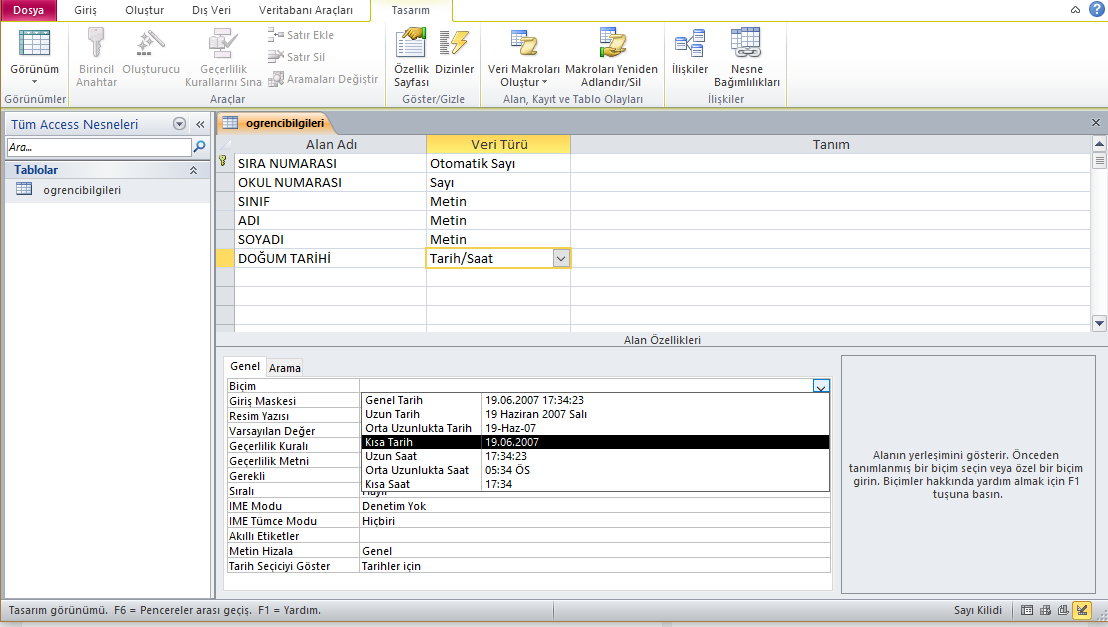Viewport: 1108px width, 627px height.
Task: Switch to the Giriş ribbon tab
Action: pos(86,10)
